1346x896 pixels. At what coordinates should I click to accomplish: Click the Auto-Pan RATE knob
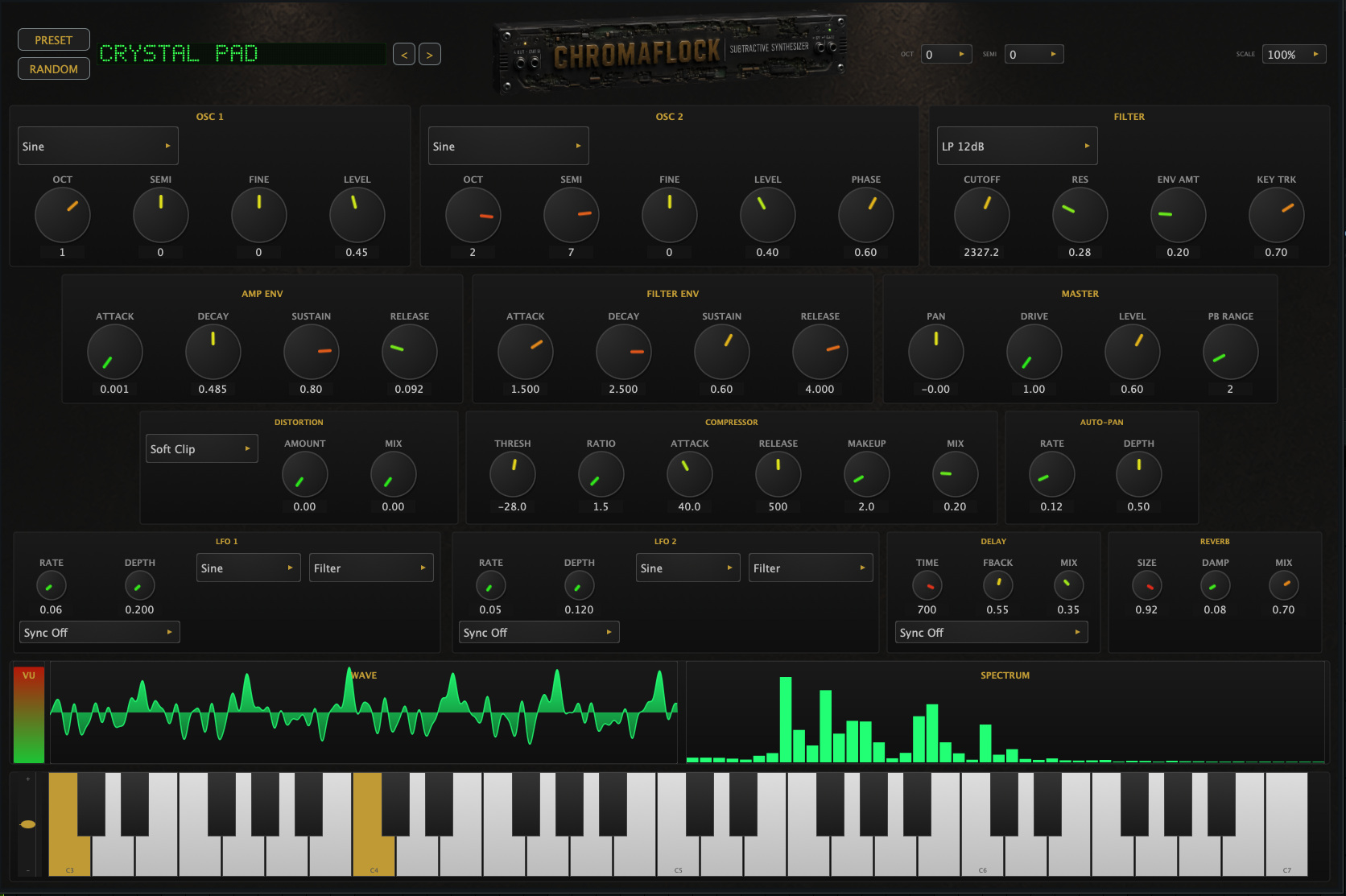(1051, 474)
